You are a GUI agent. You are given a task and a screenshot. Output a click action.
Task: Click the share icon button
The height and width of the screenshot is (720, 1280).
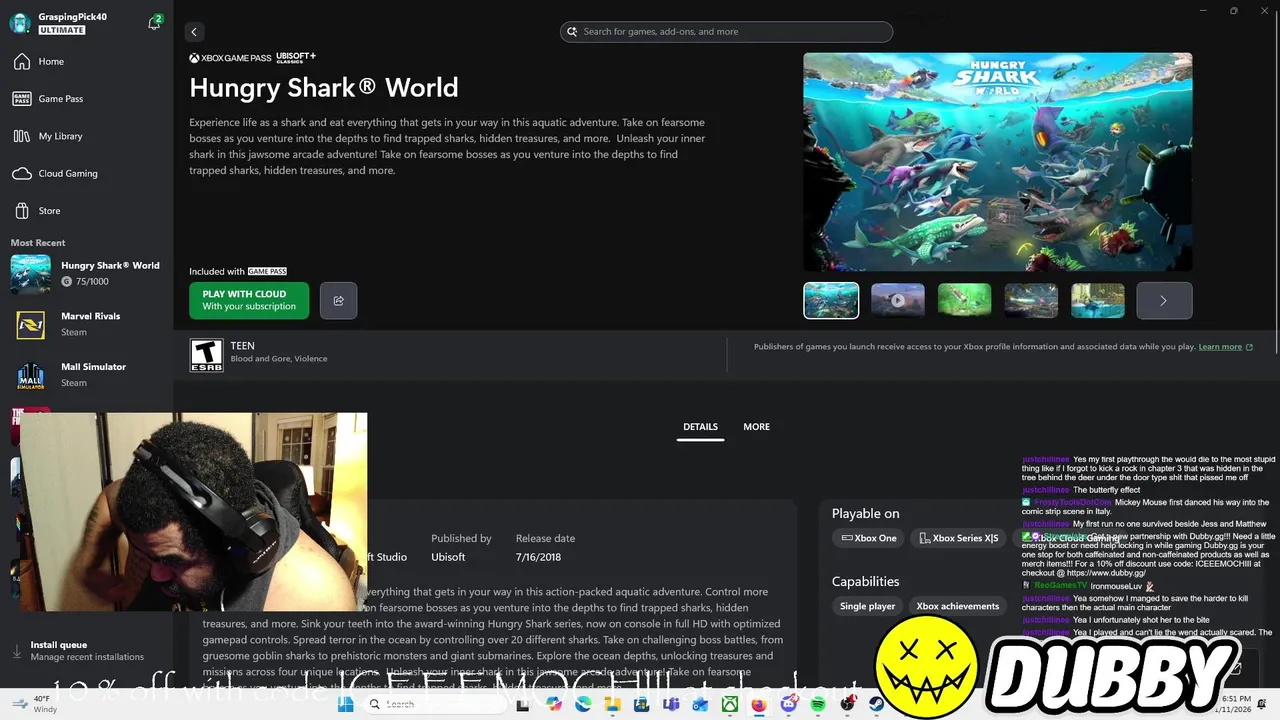(338, 300)
